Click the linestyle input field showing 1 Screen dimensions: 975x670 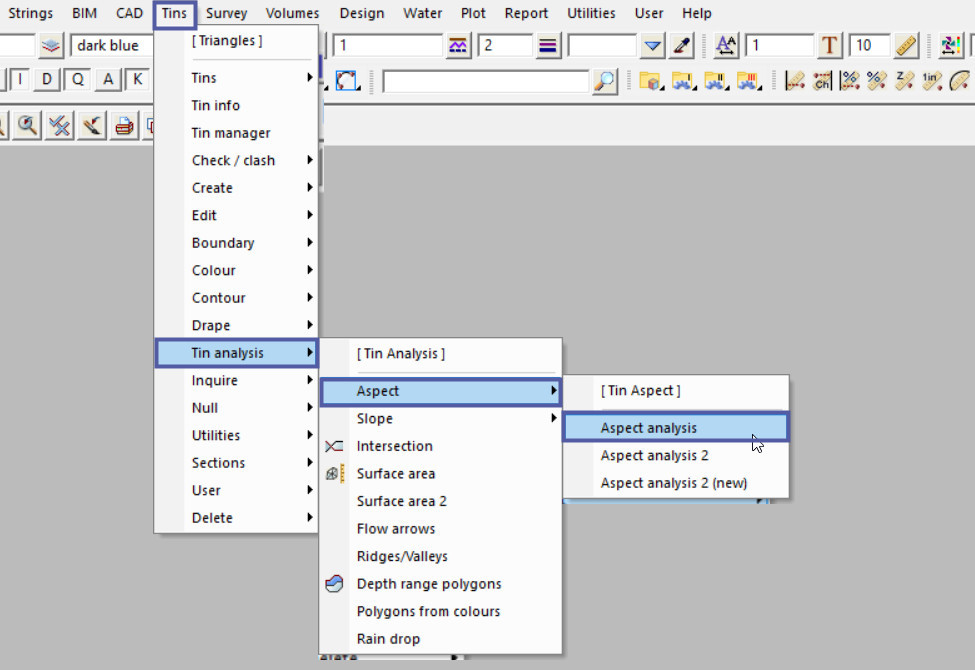tap(388, 45)
